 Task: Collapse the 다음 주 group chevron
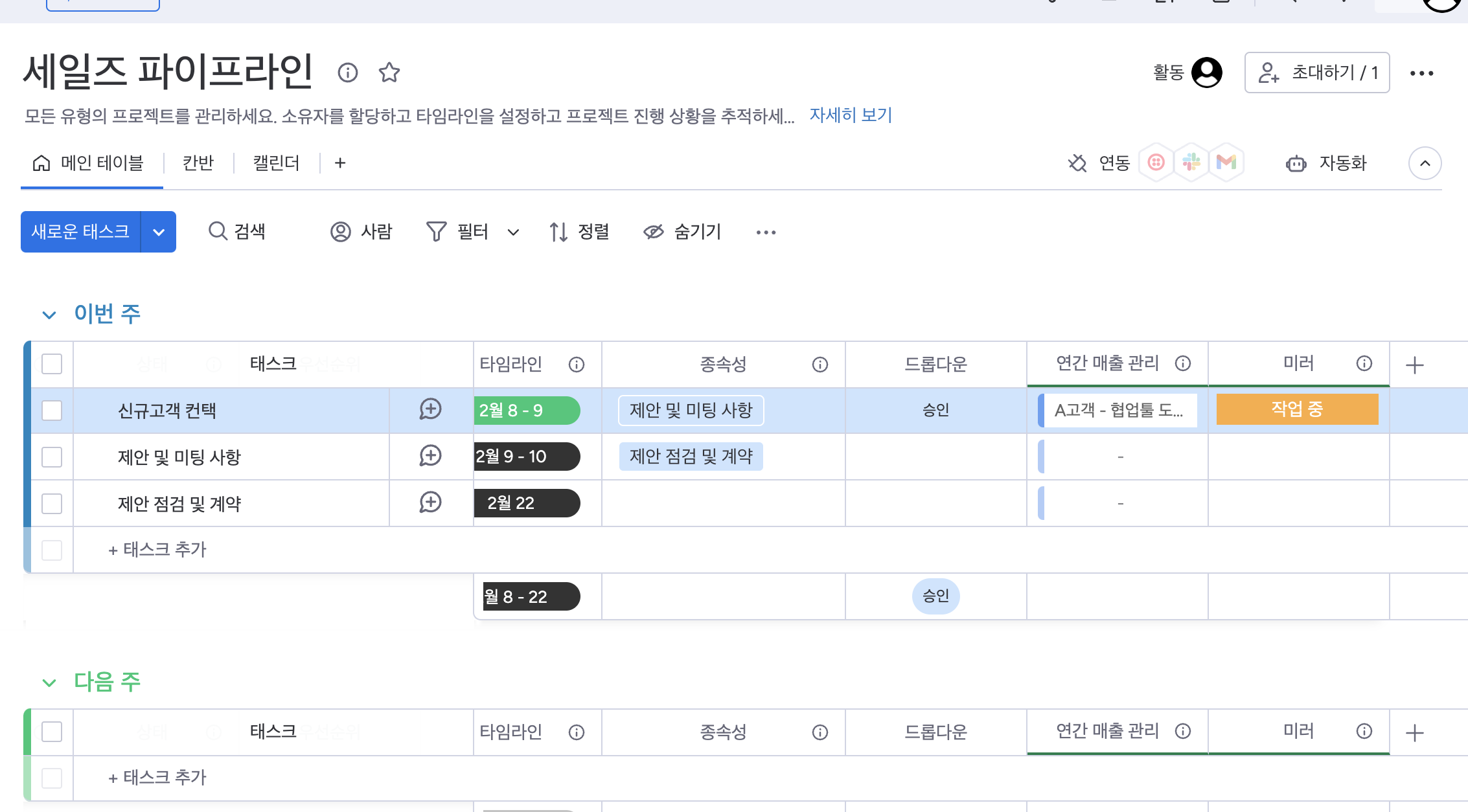49,683
